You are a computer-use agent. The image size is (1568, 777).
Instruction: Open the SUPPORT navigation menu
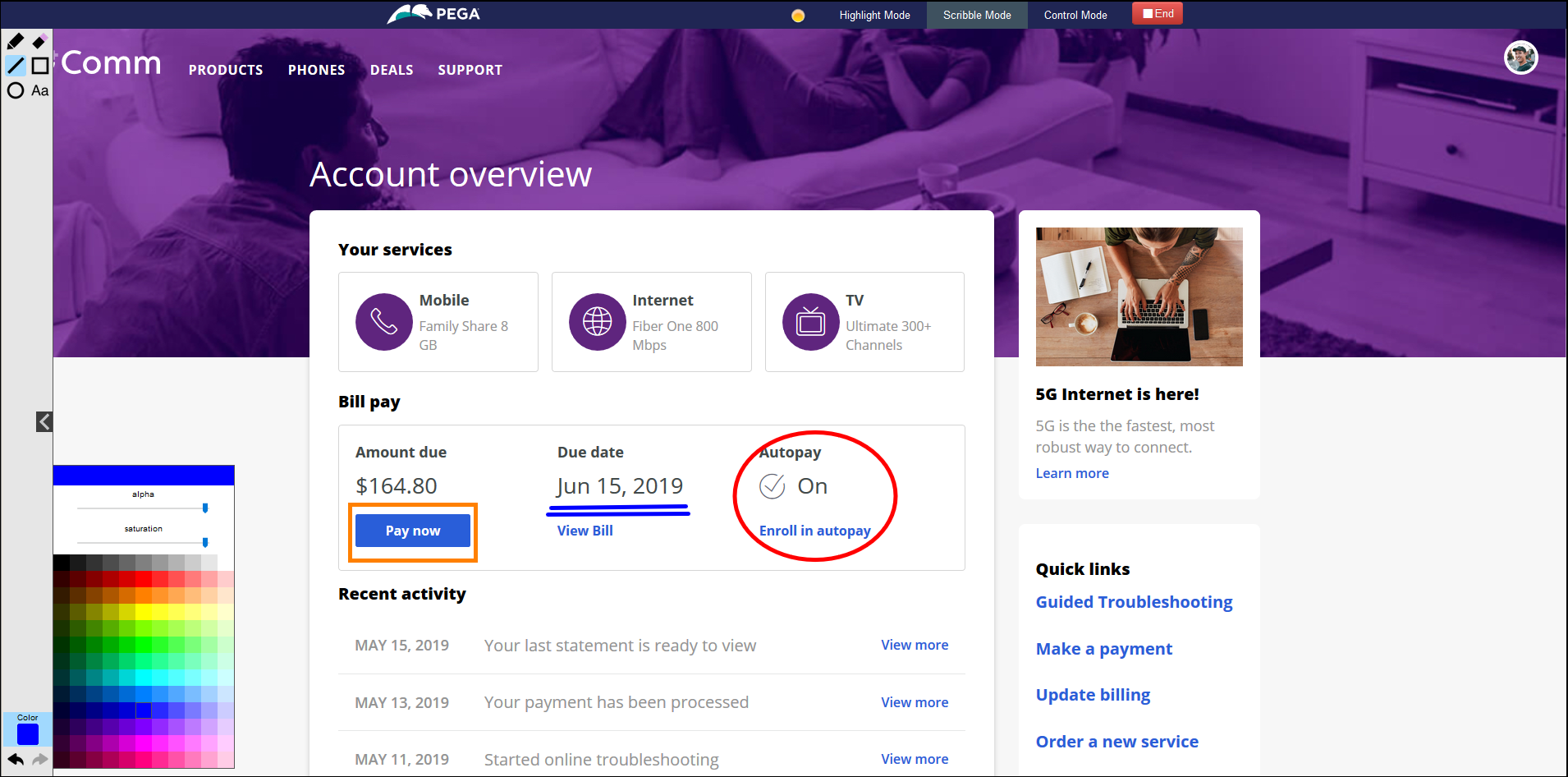pyautogui.click(x=470, y=70)
